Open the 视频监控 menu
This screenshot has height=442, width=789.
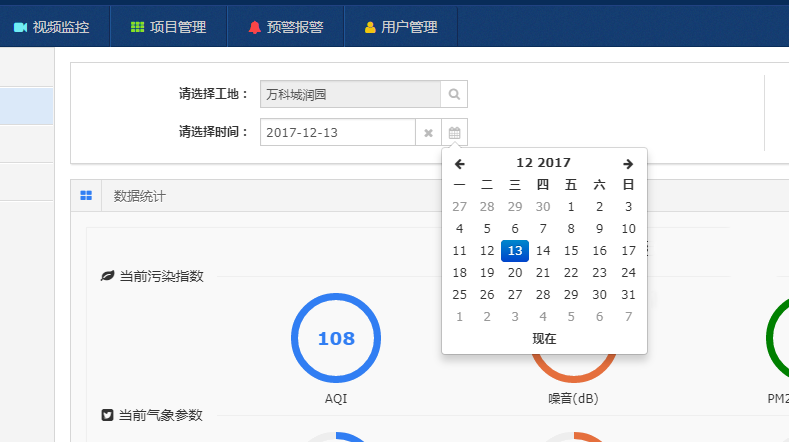tap(52, 27)
